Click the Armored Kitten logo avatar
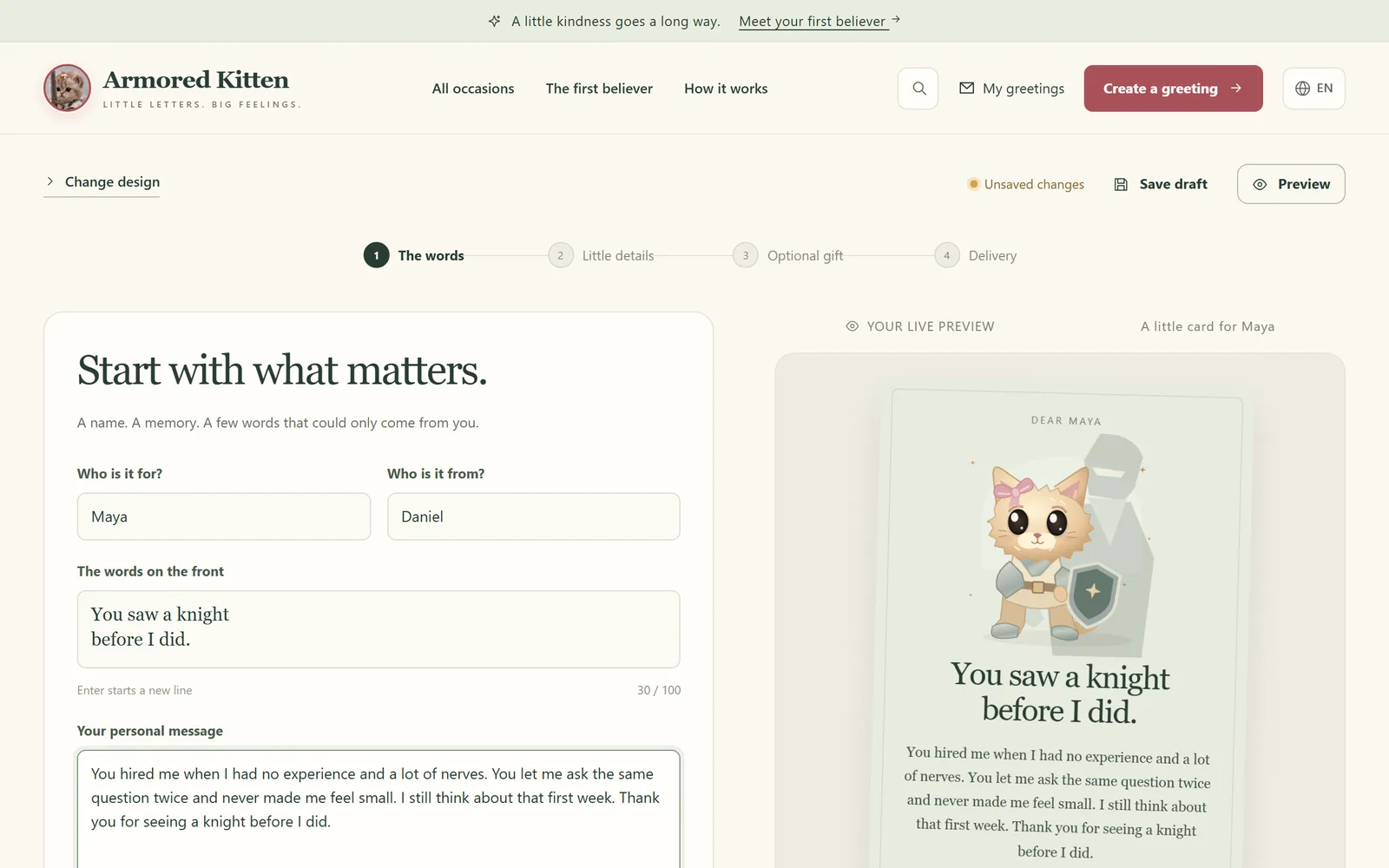 pyautogui.click(x=67, y=88)
